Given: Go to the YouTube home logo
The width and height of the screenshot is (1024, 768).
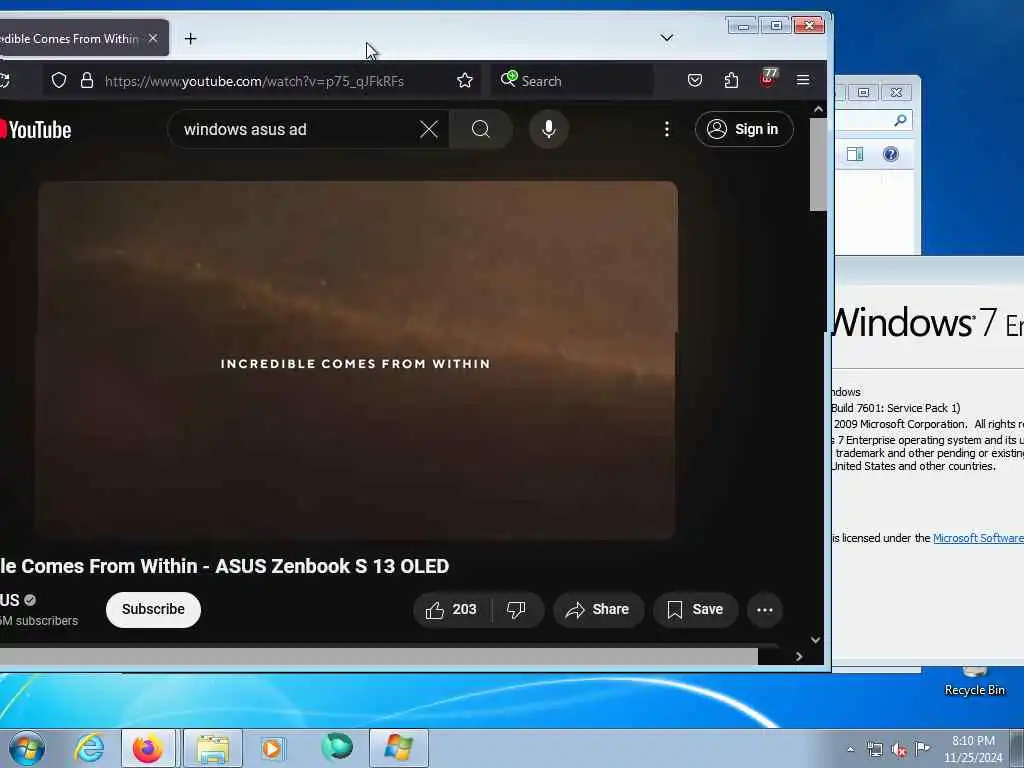Looking at the screenshot, I should point(35,129).
